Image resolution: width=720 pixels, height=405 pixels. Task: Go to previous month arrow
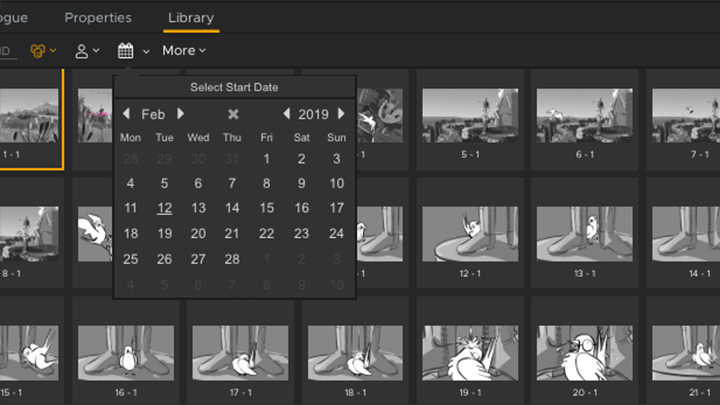coord(126,114)
